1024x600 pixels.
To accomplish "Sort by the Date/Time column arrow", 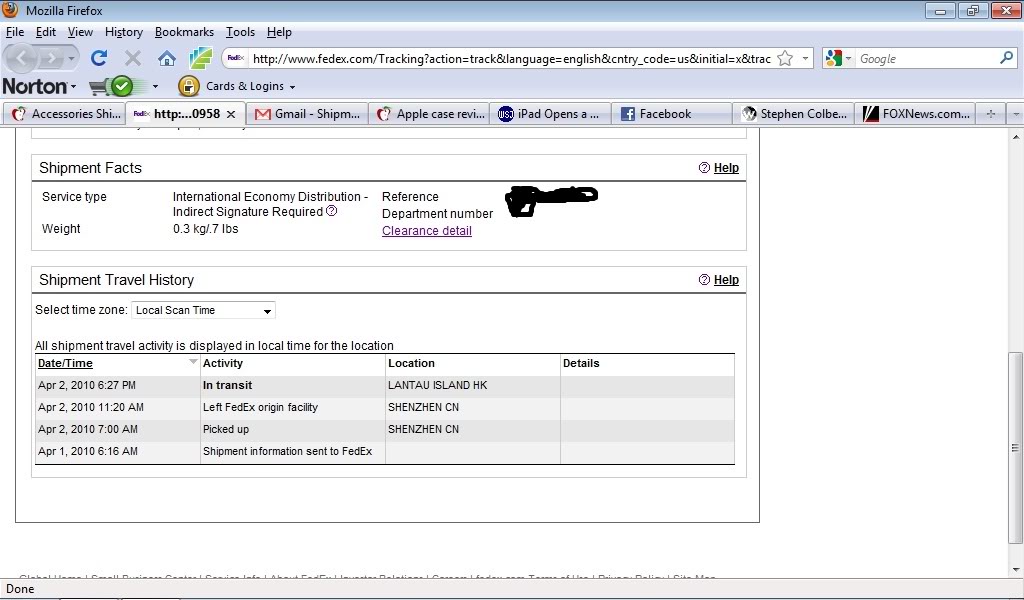I will point(193,362).
